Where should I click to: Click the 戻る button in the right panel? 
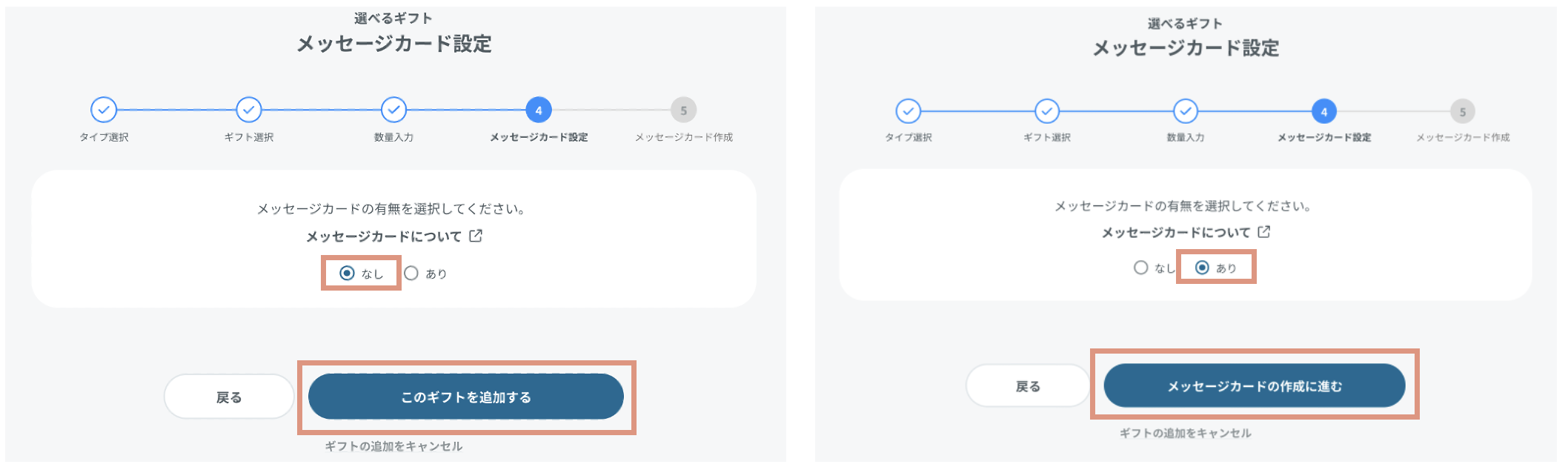coord(1028,385)
